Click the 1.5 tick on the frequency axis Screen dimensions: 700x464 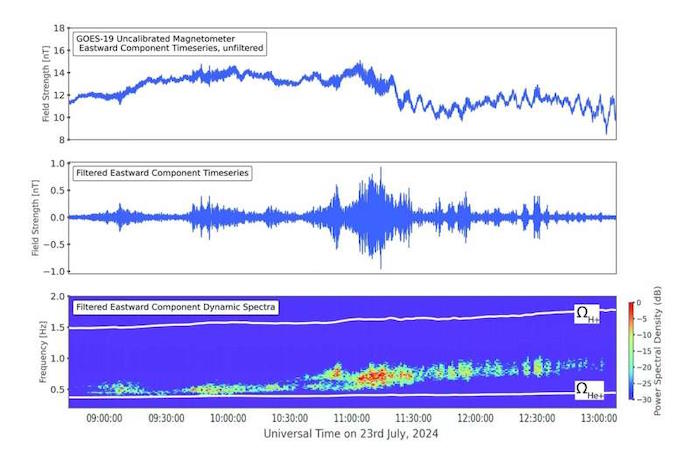pos(58,328)
